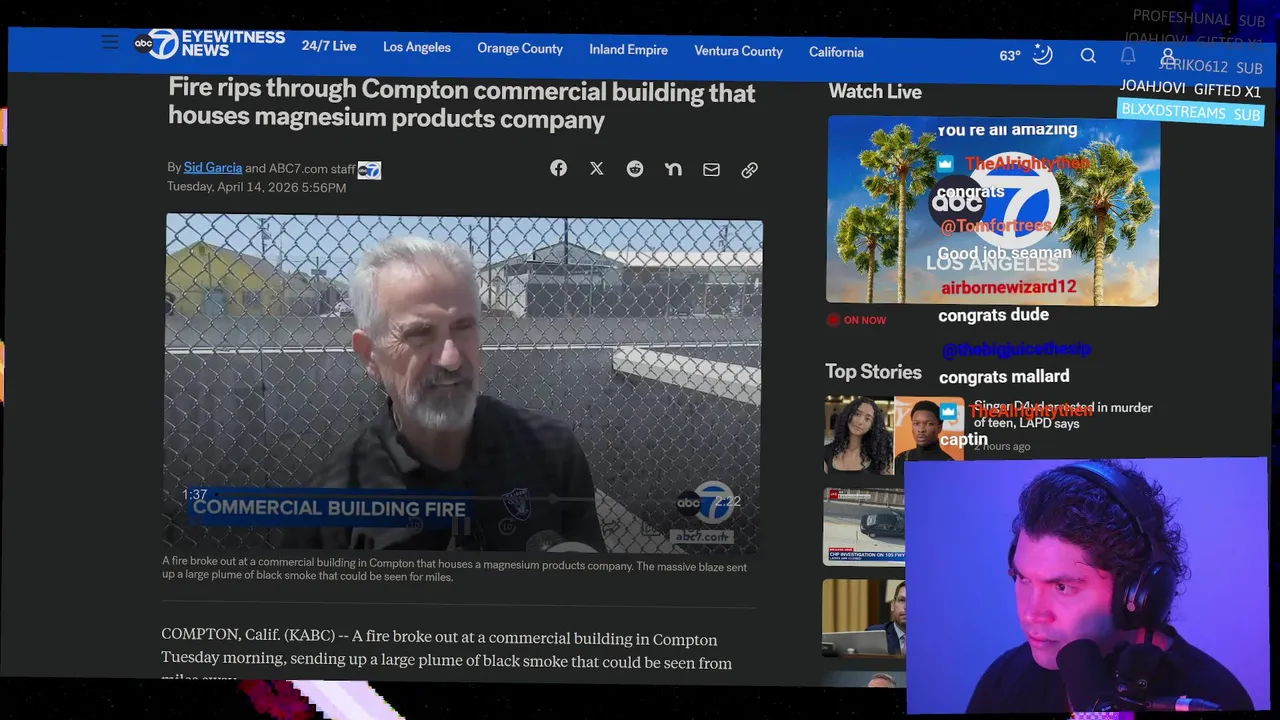Open the car investigation story thumbnail
Image resolution: width=1280 pixels, height=720 pixels.
[864, 526]
